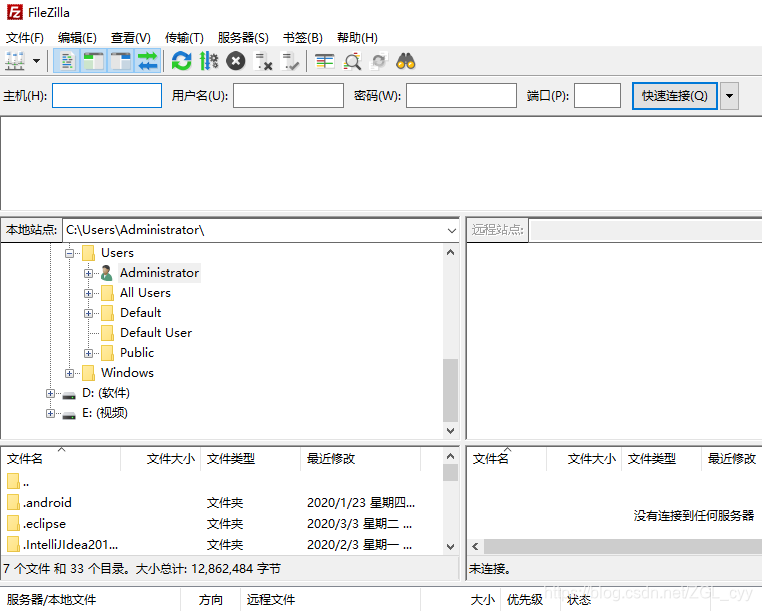Disconnect from current server icon
762x611 pixels.
click(x=263, y=61)
